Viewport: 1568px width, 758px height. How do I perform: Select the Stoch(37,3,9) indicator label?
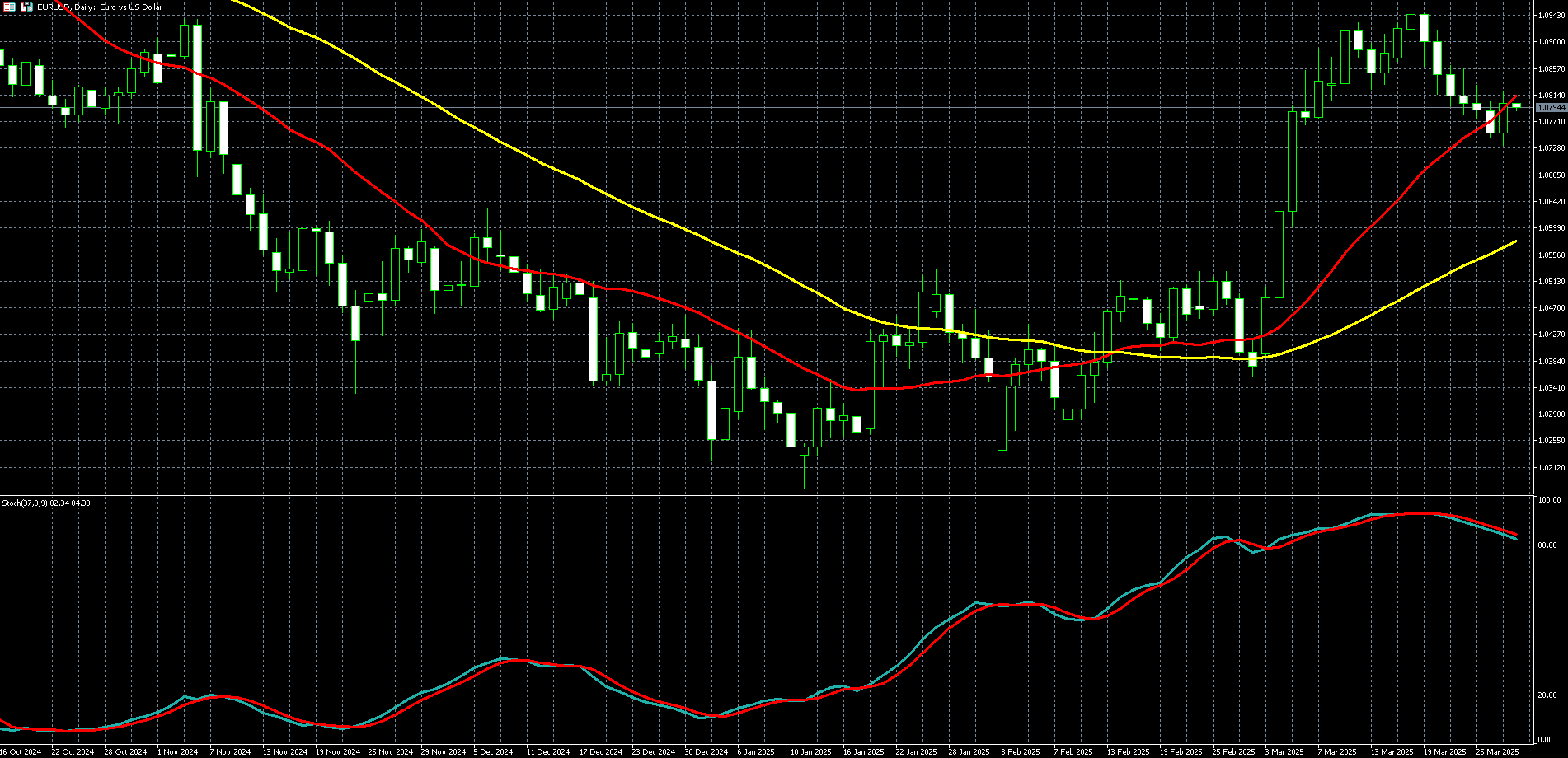click(x=46, y=503)
